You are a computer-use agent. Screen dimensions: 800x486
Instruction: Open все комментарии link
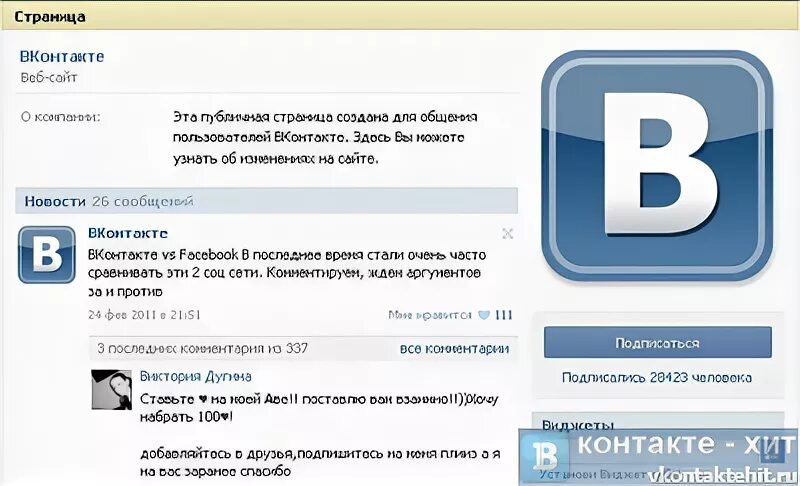click(454, 349)
